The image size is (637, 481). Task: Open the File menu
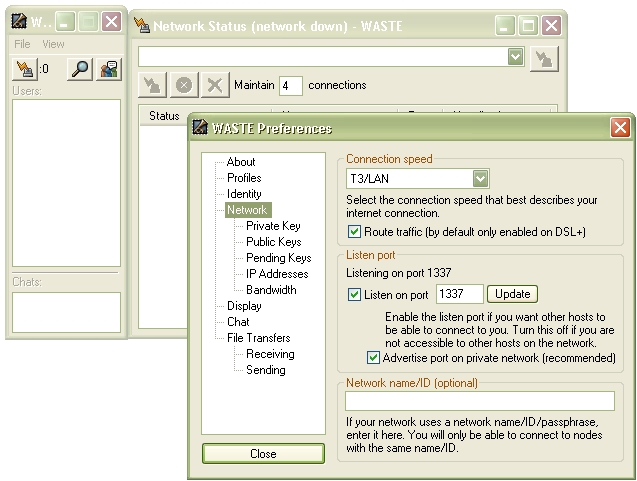[22, 44]
